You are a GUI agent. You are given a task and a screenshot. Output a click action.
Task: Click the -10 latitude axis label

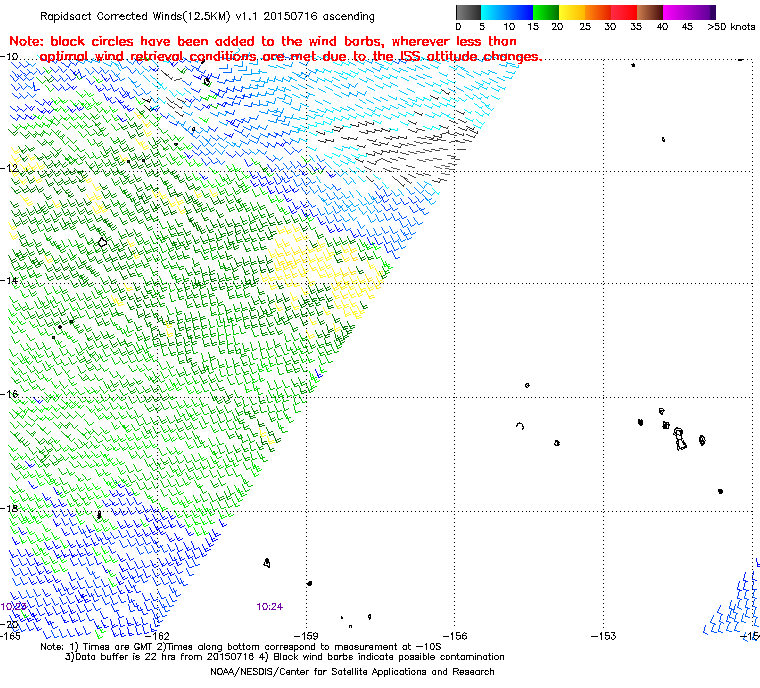tap(9, 57)
